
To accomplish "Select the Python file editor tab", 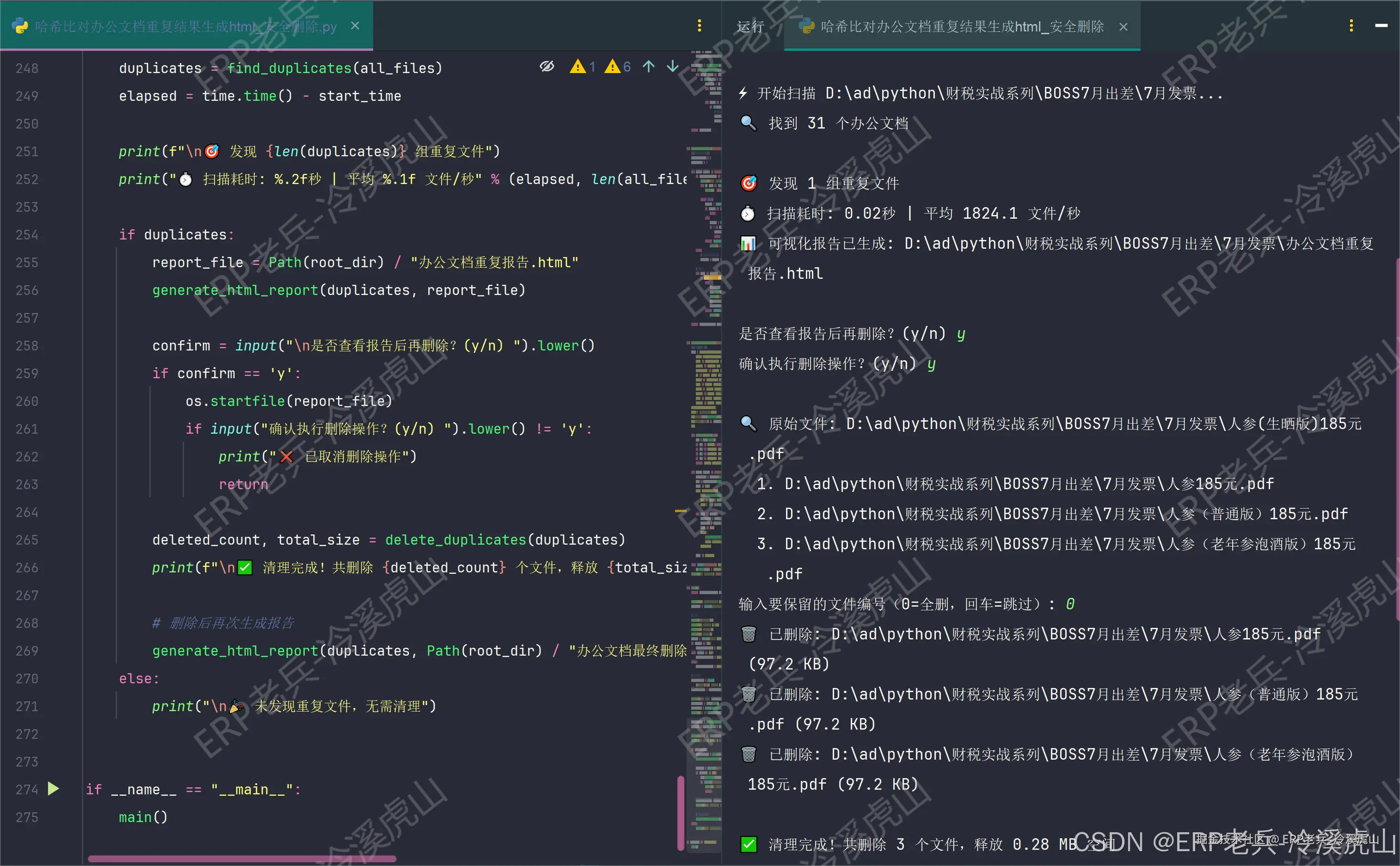I will [x=185, y=26].
